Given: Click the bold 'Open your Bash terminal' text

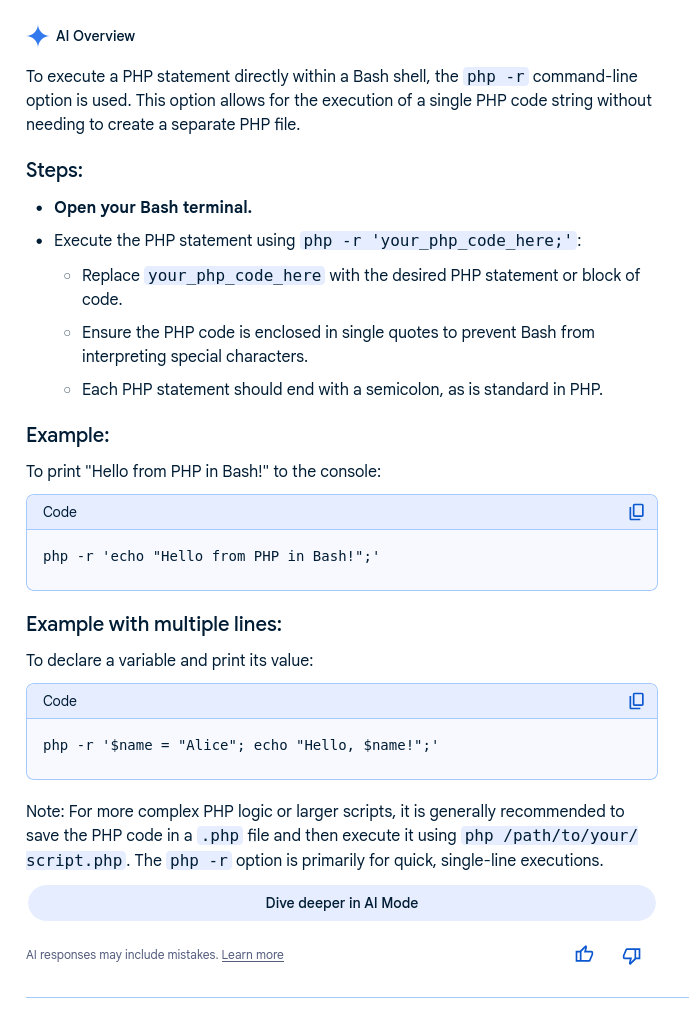Looking at the screenshot, I should [x=153, y=207].
